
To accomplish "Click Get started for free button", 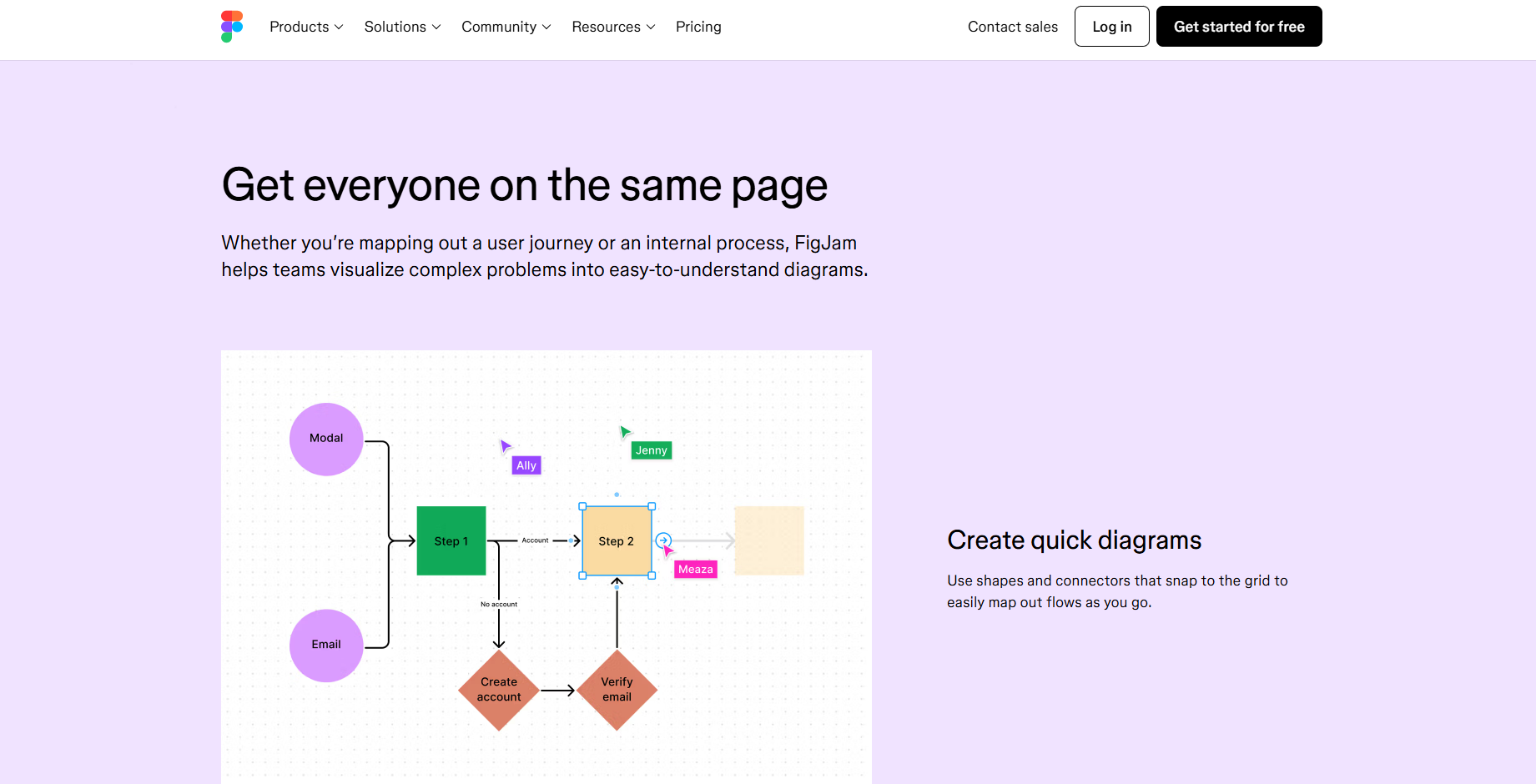I will point(1239,27).
